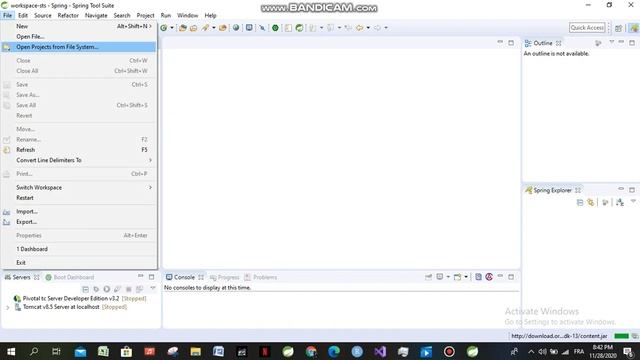Open Windows Start menu
Screen dimensions: 640x360
tap(11, 351)
